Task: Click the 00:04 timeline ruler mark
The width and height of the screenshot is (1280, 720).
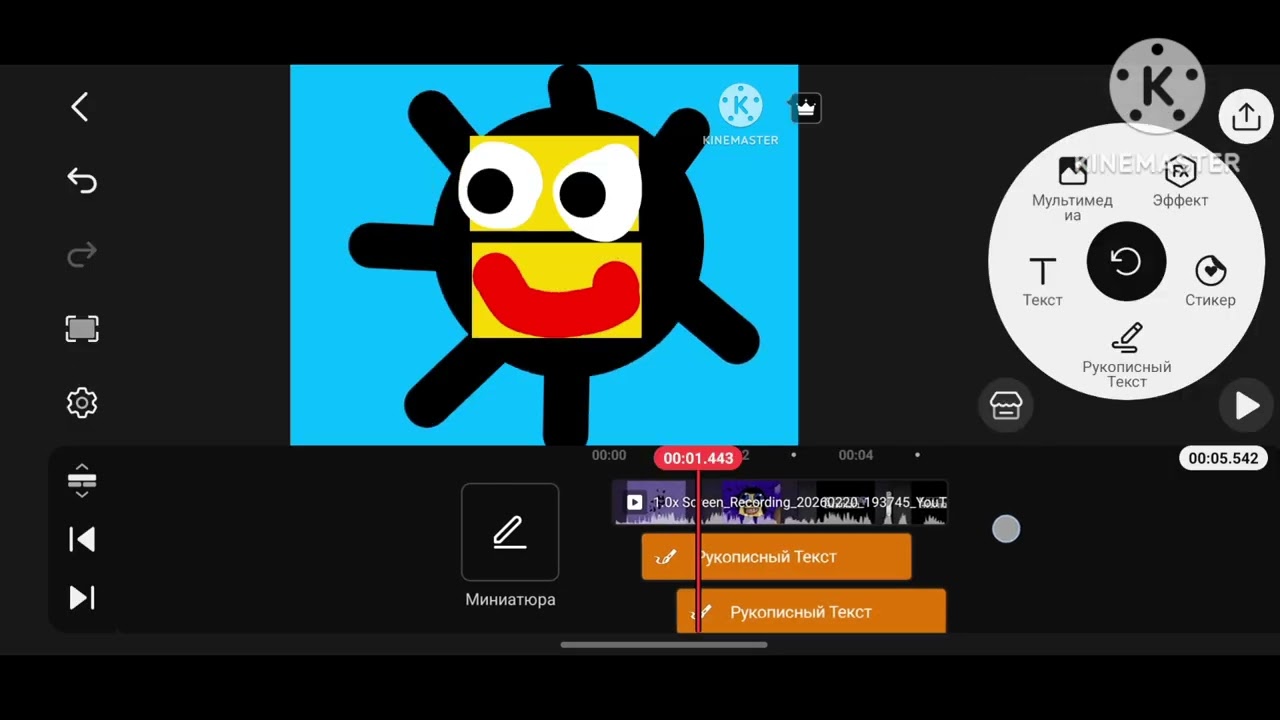Action: (x=856, y=455)
